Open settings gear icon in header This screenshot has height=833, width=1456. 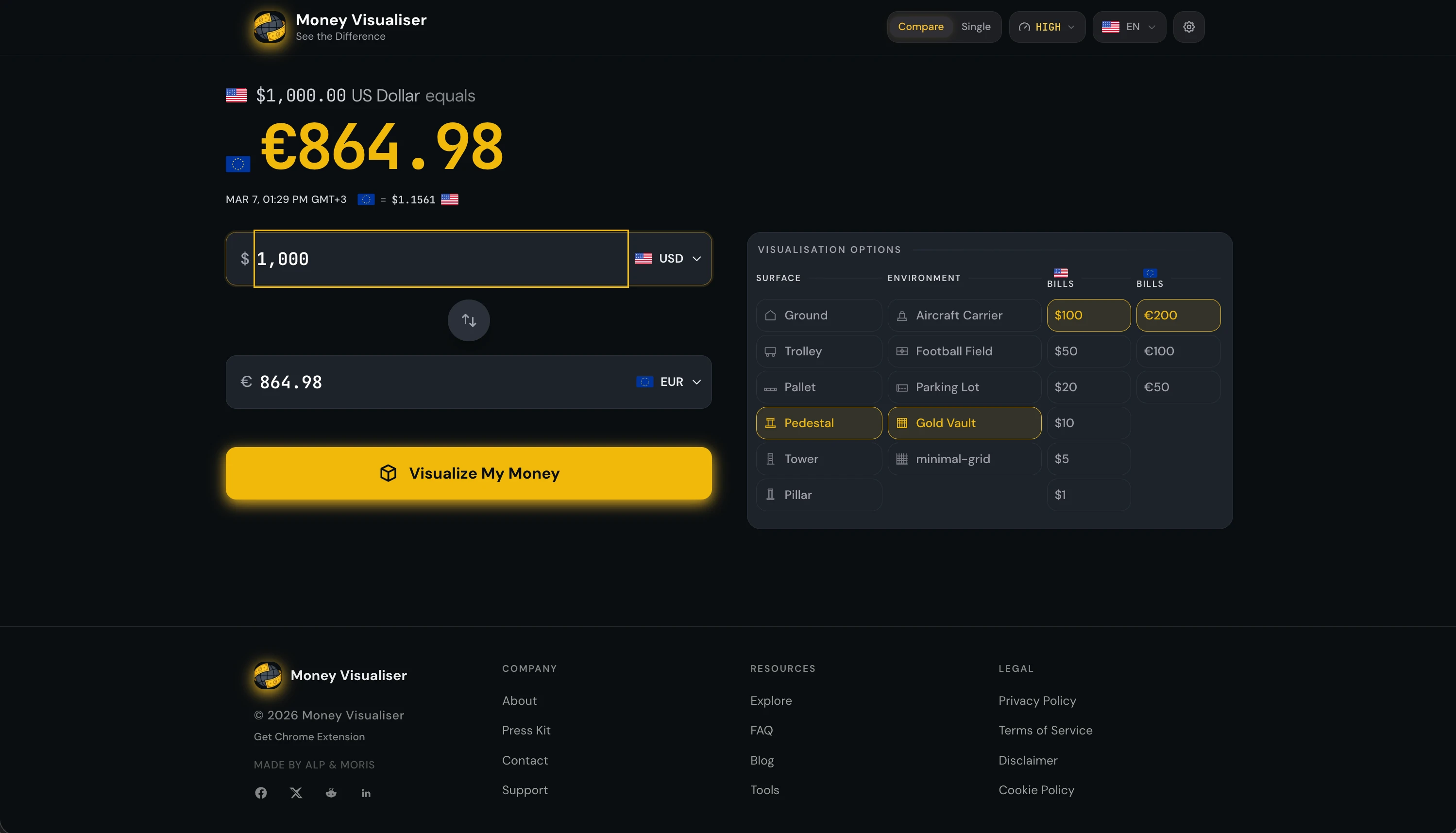coord(1189,27)
